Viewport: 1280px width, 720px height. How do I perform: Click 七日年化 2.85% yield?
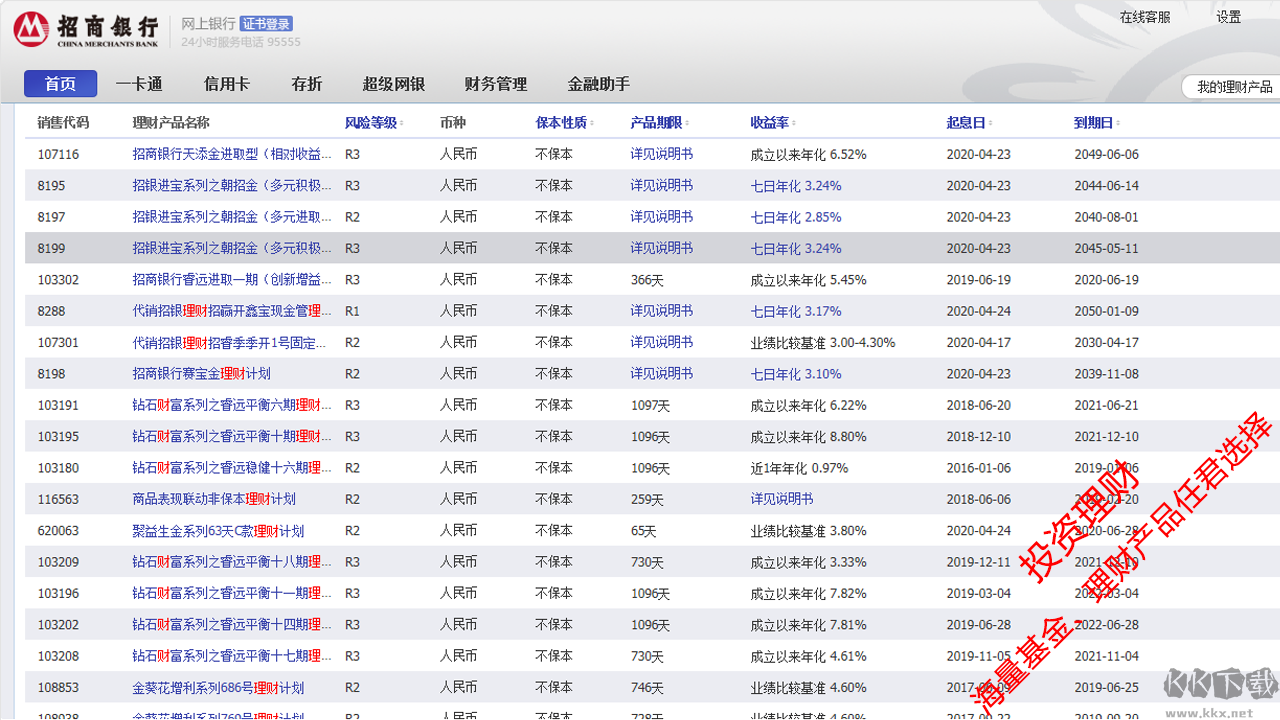click(x=796, y=217)
